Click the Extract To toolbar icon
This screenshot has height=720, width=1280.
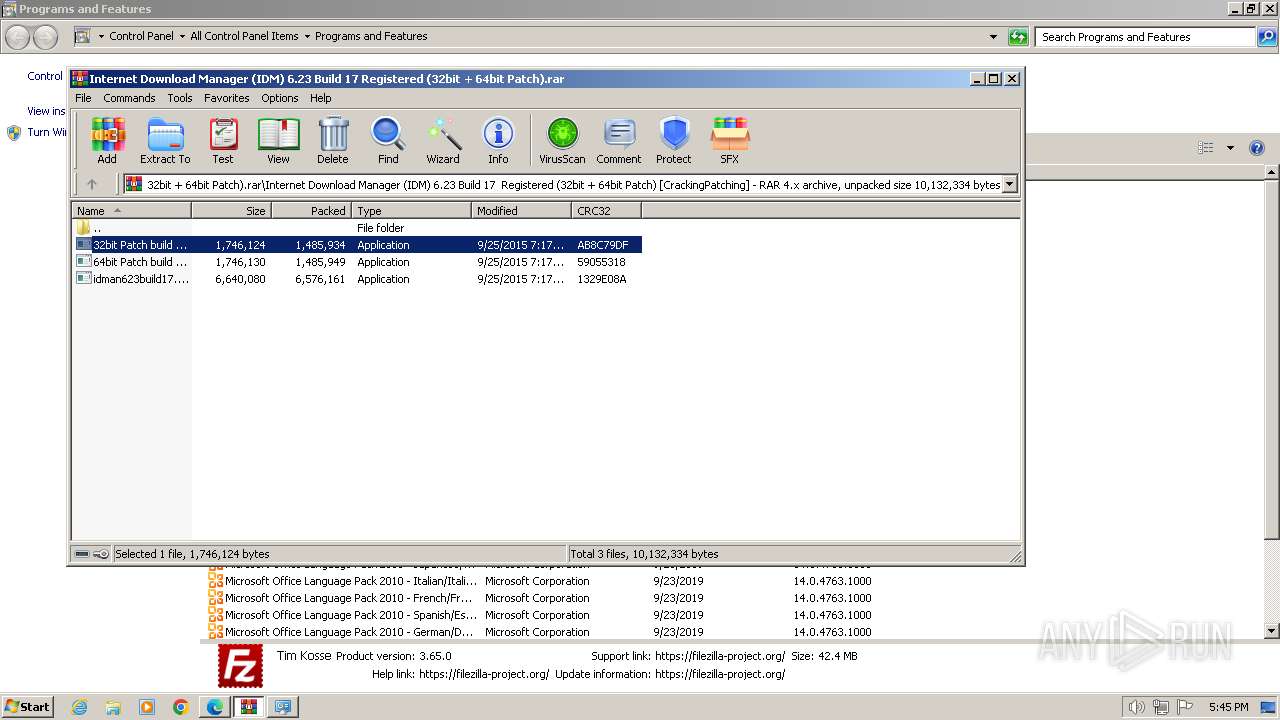point(165,141)
